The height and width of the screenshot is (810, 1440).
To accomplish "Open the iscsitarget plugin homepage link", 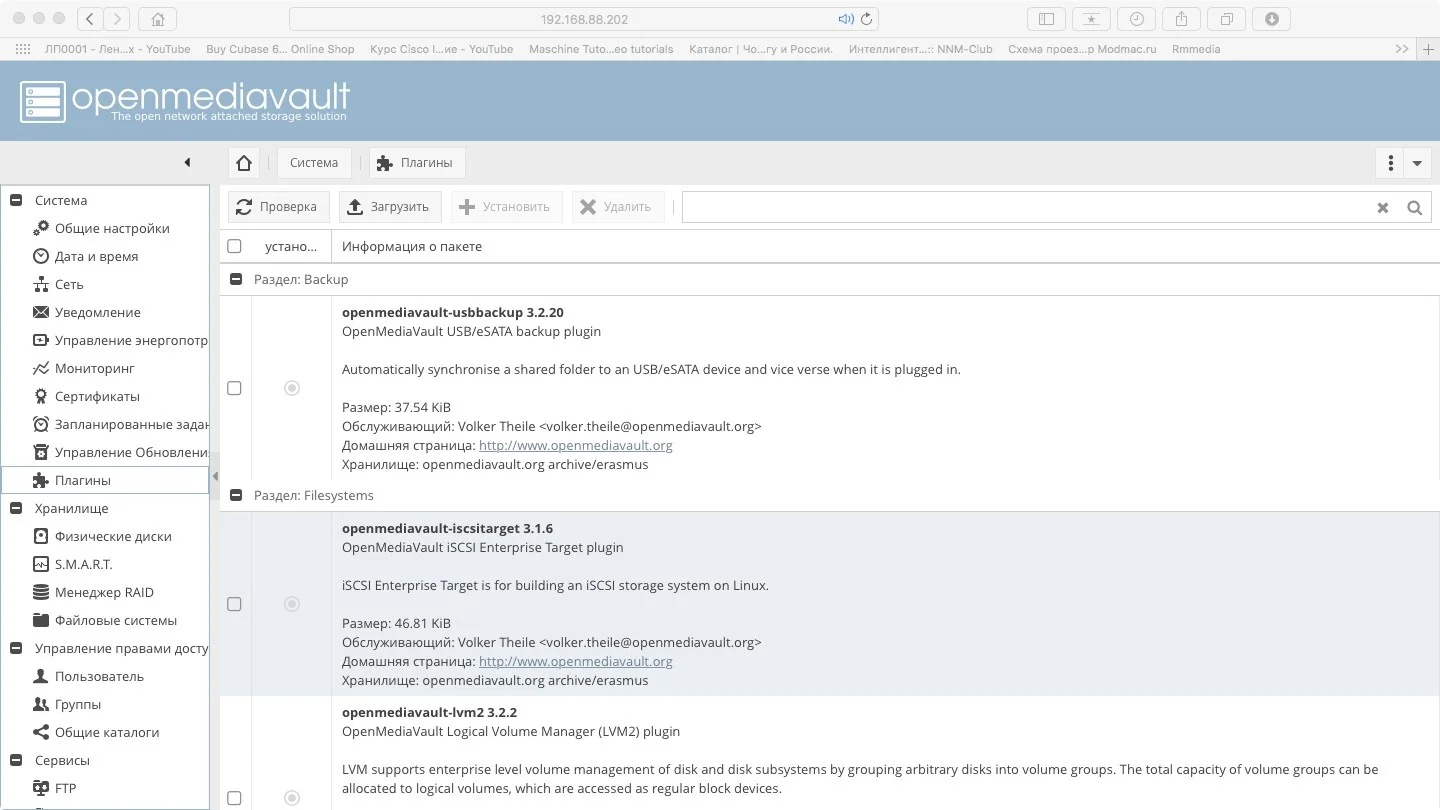I will (576, 661).
